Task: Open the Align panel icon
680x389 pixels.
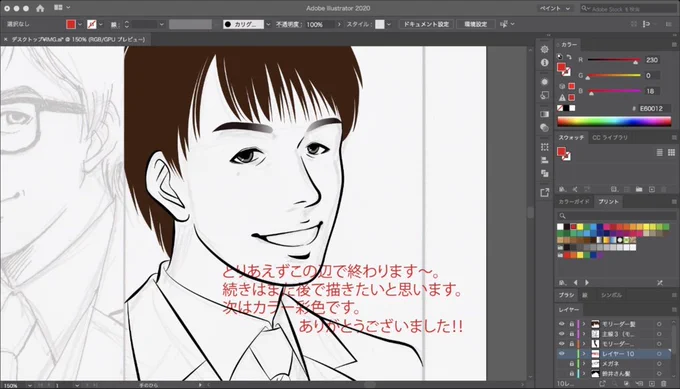Action: tap(545, 160)
